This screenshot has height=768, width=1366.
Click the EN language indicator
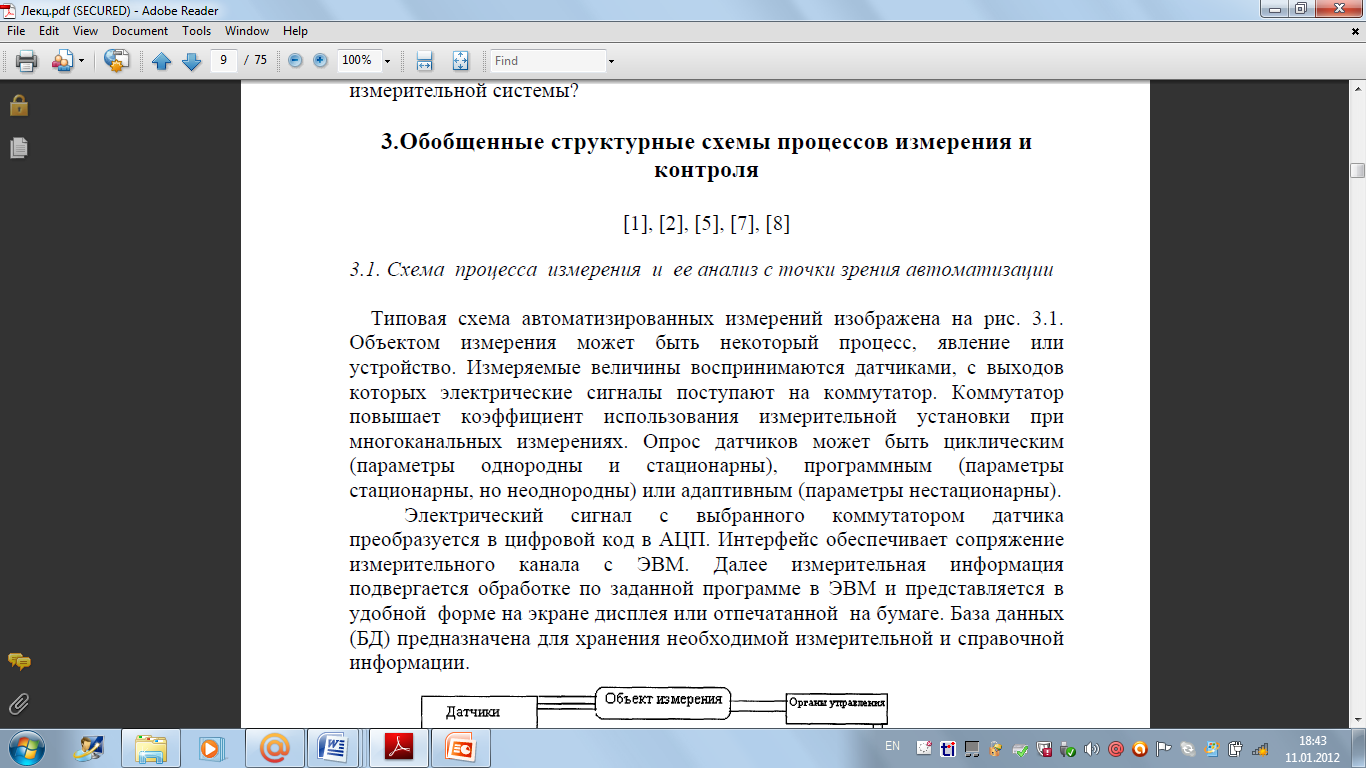(892, 747)
